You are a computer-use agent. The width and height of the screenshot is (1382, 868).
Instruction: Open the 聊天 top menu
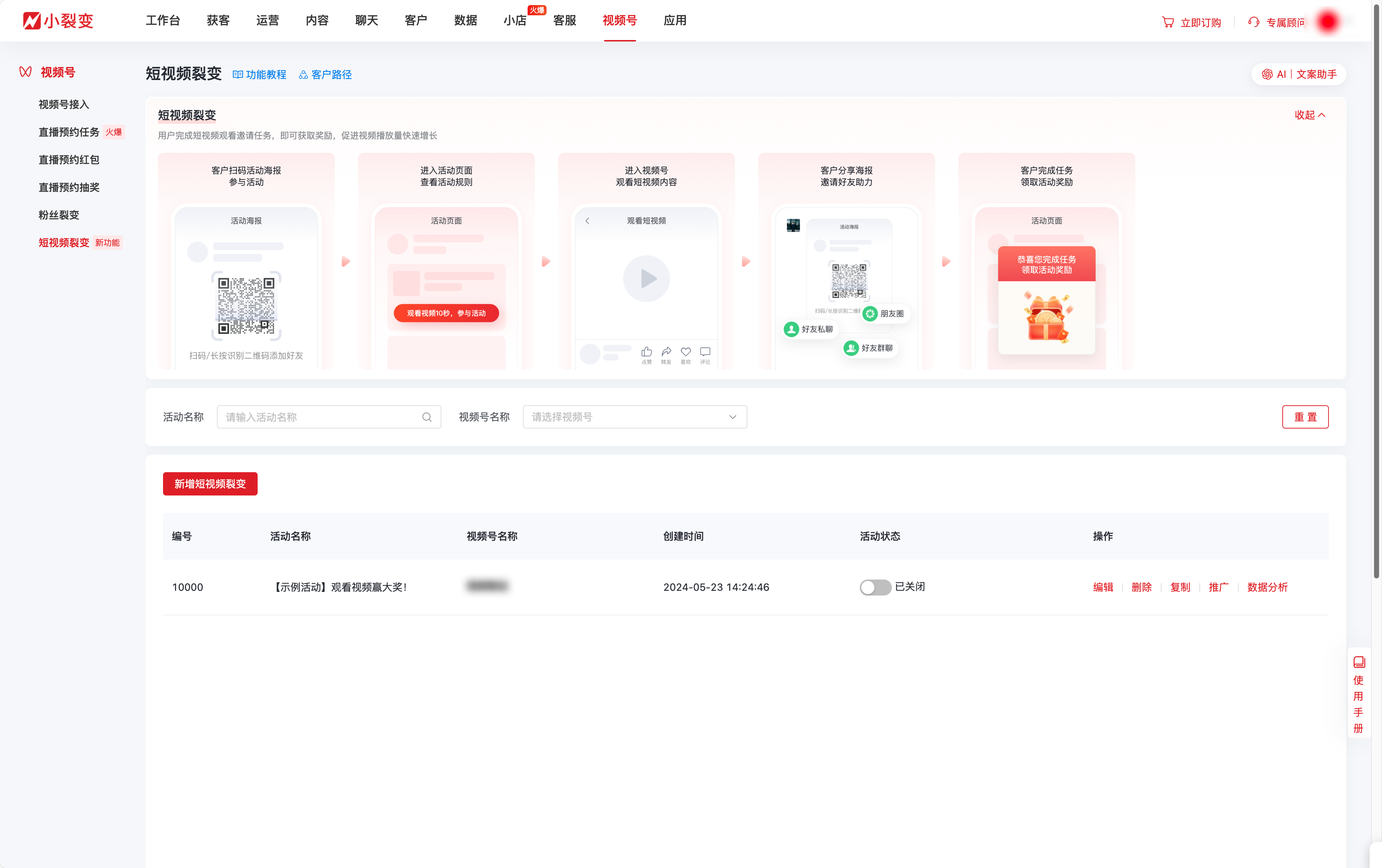point(366,21)
